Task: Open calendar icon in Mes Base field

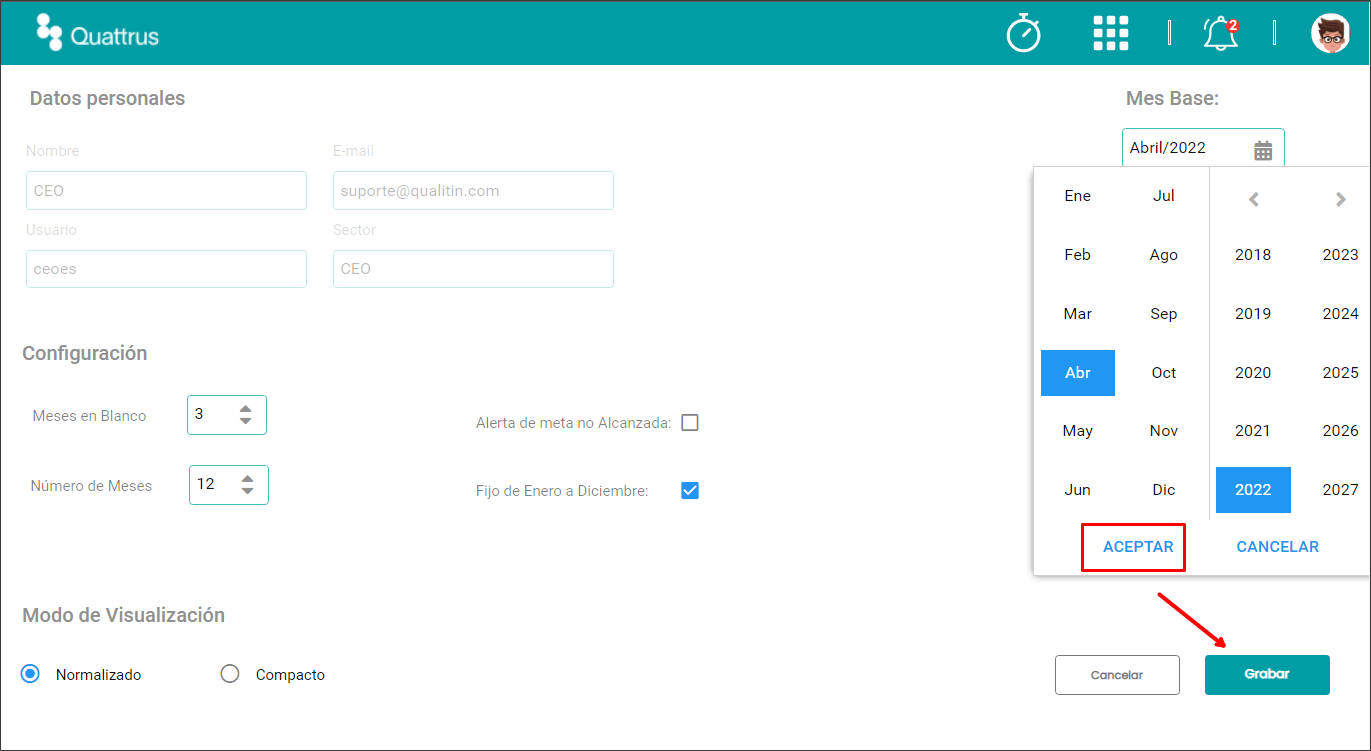Action: (1263, 149)
